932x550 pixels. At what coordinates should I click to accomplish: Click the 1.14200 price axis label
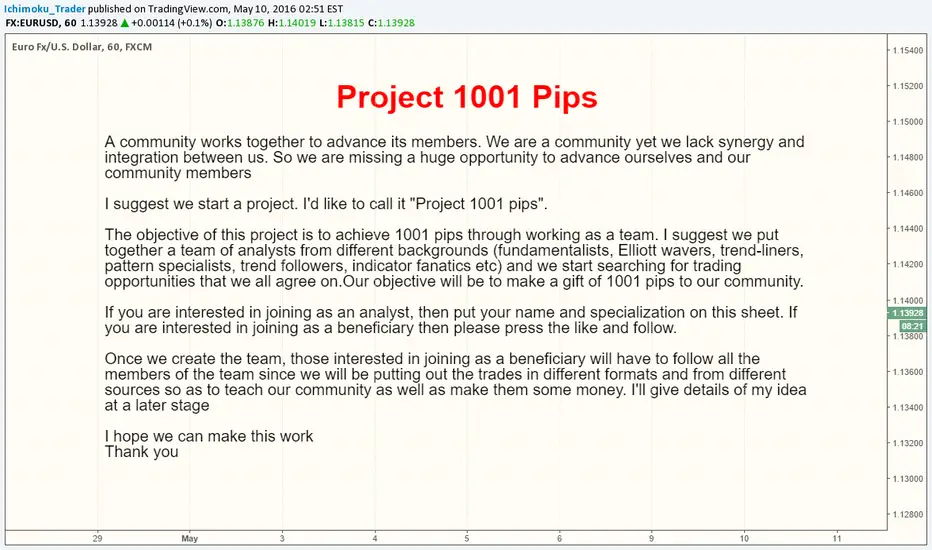coord(908,265)
